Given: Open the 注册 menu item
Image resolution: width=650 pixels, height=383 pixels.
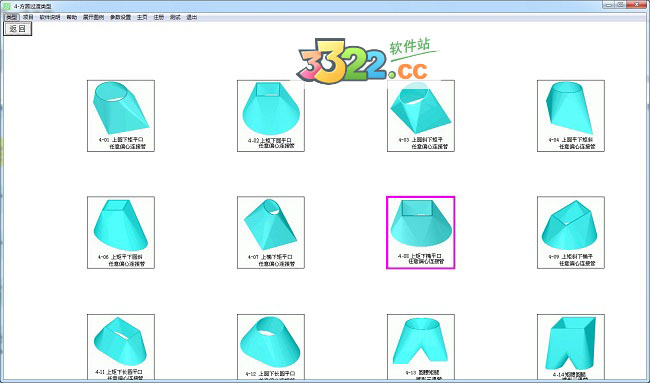Looking at the screenshot, I should pyautogui.click(x=159, y=17).
